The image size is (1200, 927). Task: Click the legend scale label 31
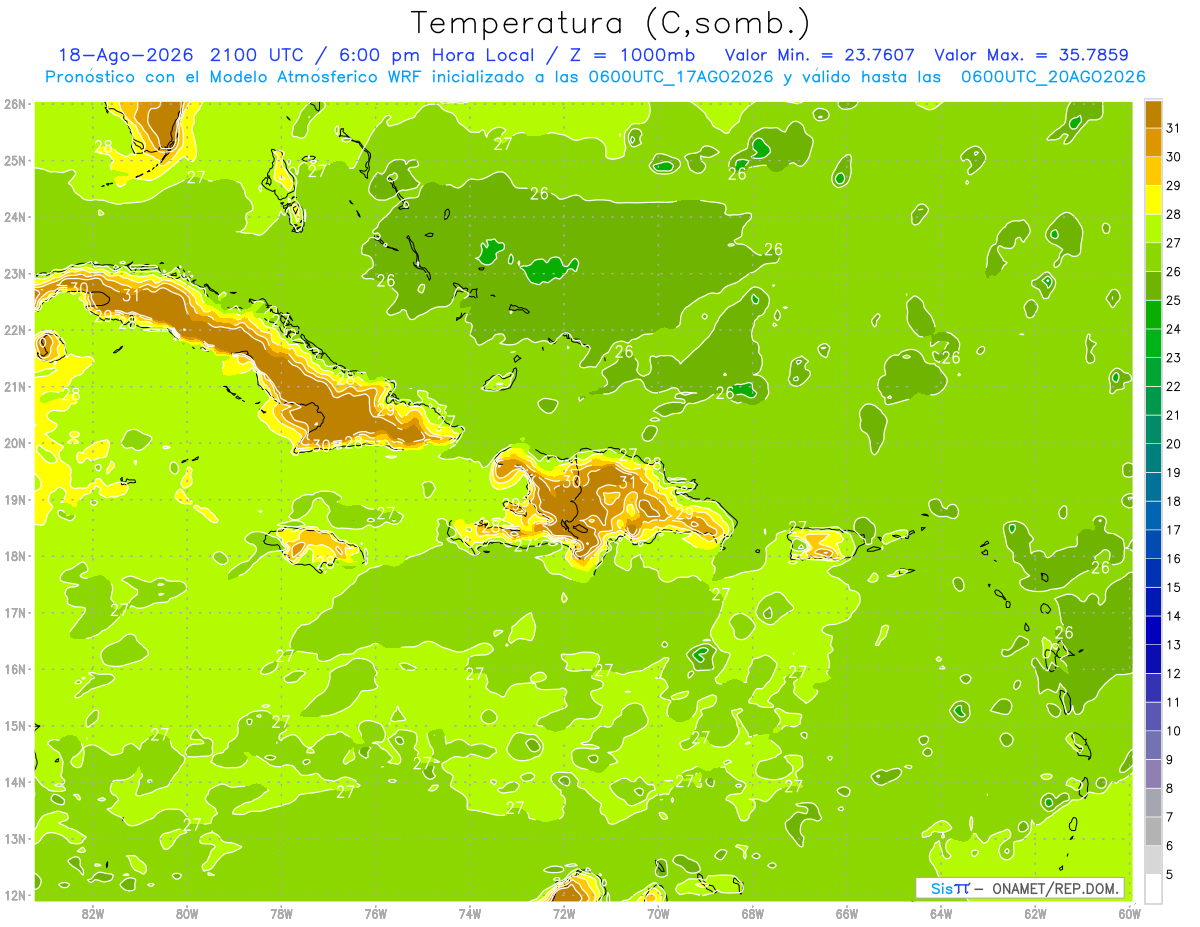coord(1174,127)
